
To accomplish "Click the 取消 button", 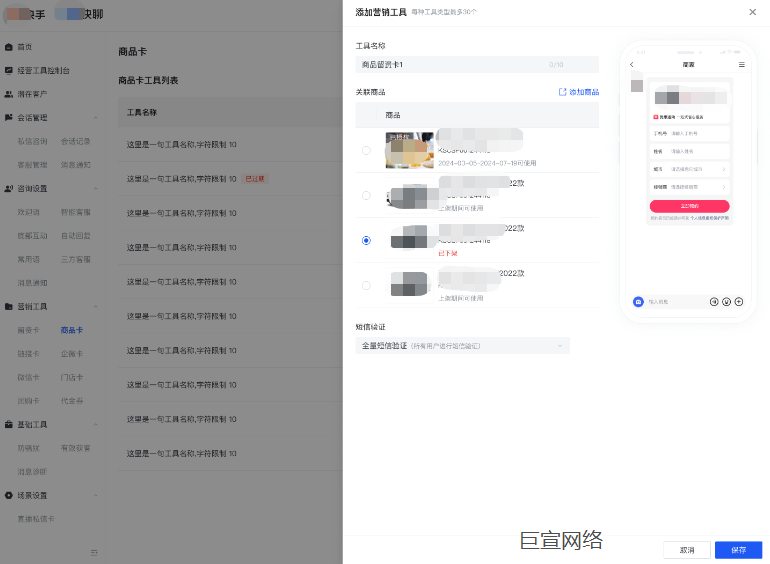I will [x=687, y=550].
